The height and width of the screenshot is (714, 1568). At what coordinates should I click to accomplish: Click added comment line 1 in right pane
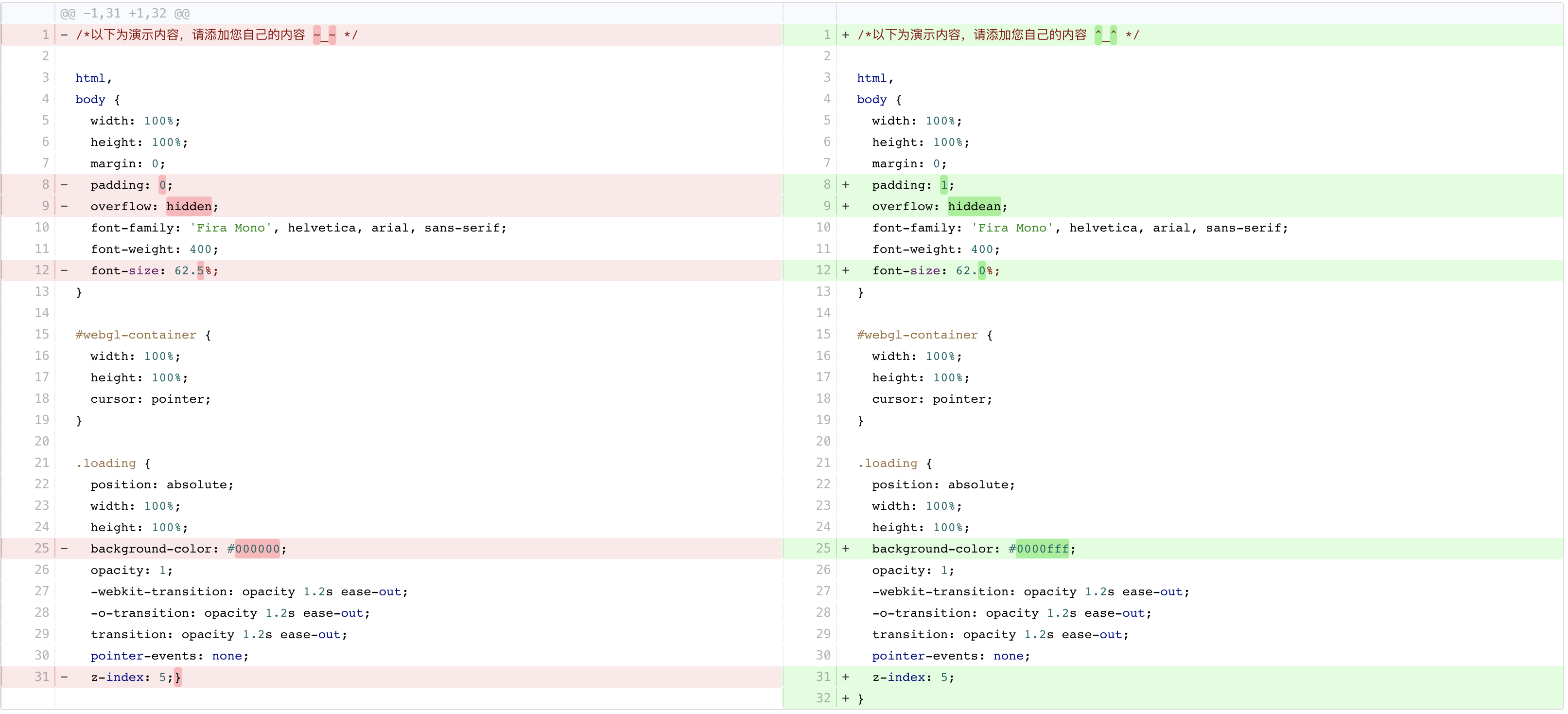[x=1173, y=35]
